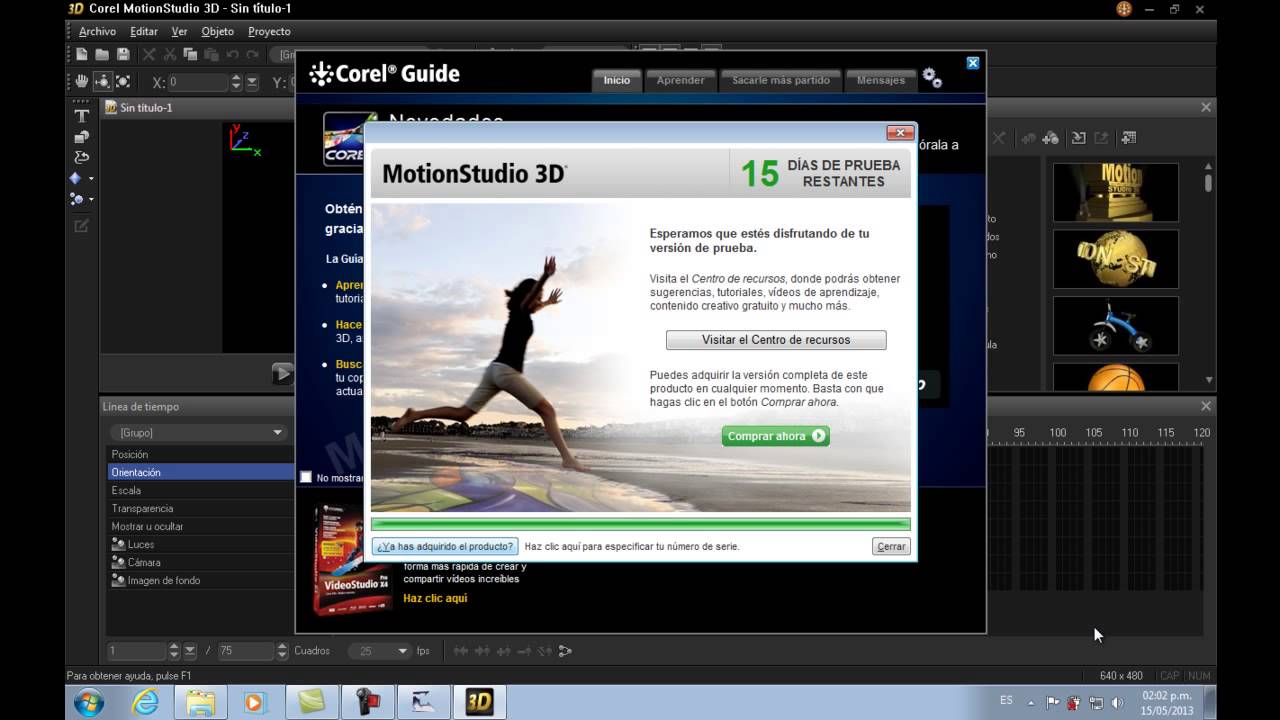
Task: Click Cerrar button in trial dialog
Action: point(890,546)
